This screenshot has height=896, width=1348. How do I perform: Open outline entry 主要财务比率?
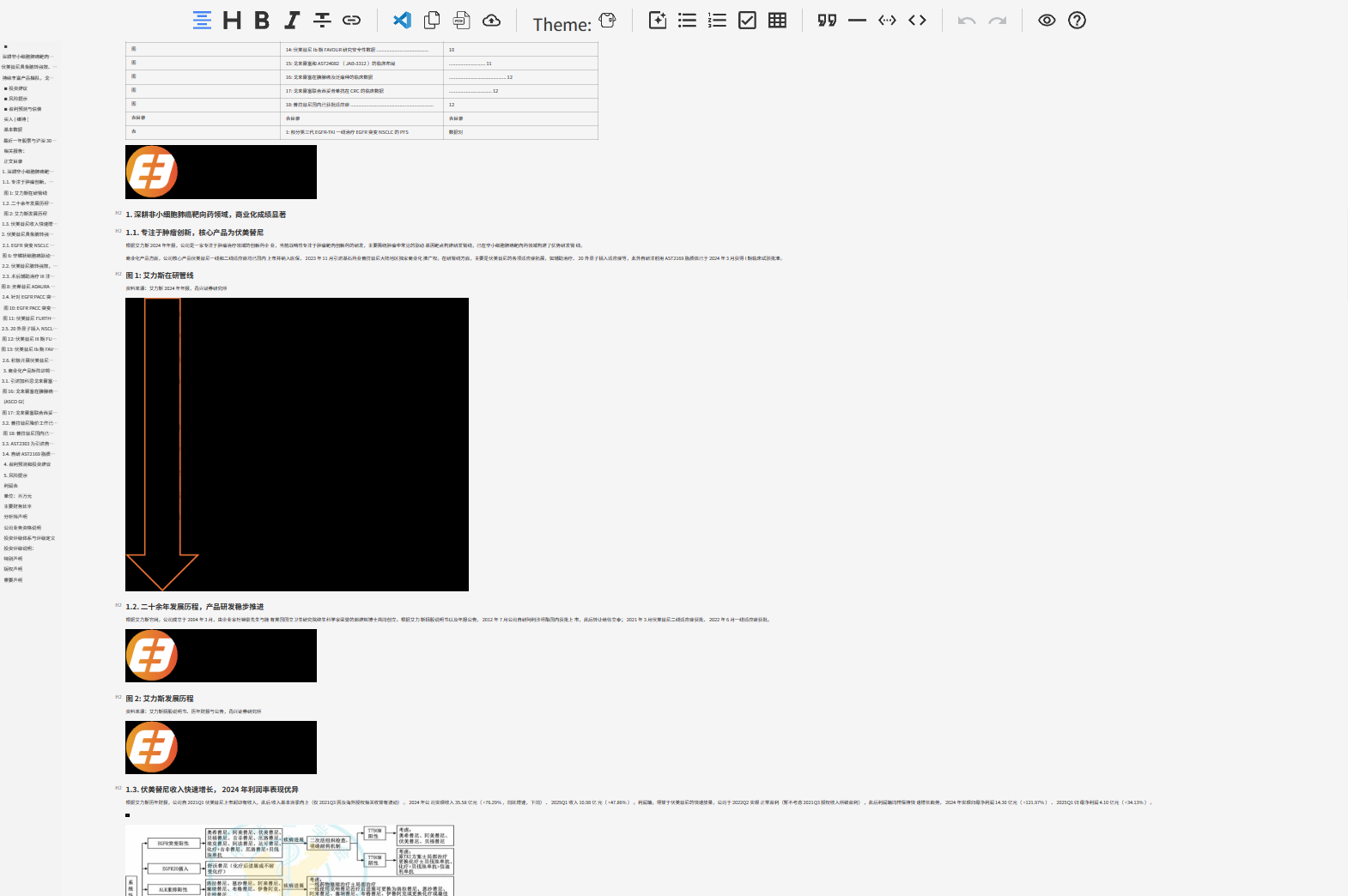18,506
